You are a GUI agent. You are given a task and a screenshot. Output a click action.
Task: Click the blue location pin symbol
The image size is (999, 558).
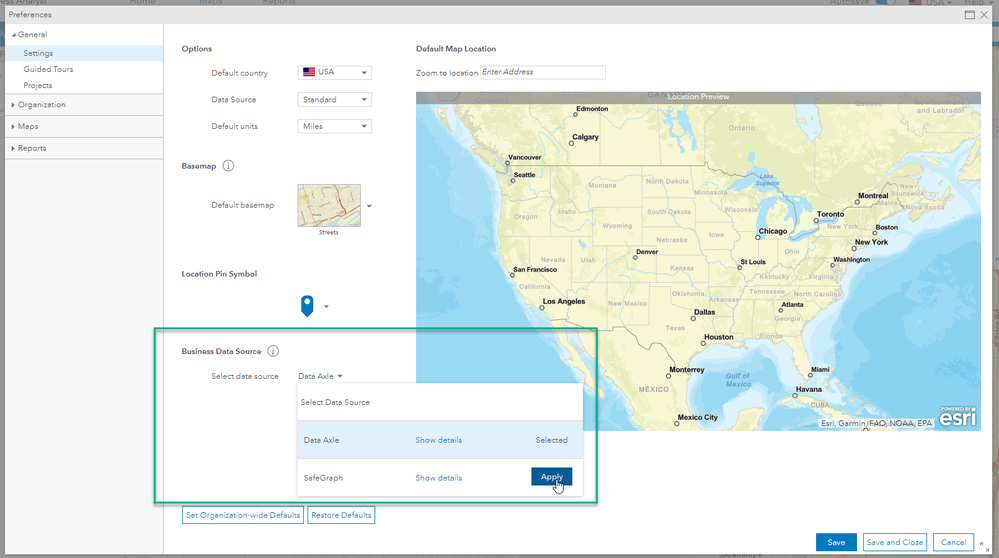pyautogui.click(x=307, y=306)
